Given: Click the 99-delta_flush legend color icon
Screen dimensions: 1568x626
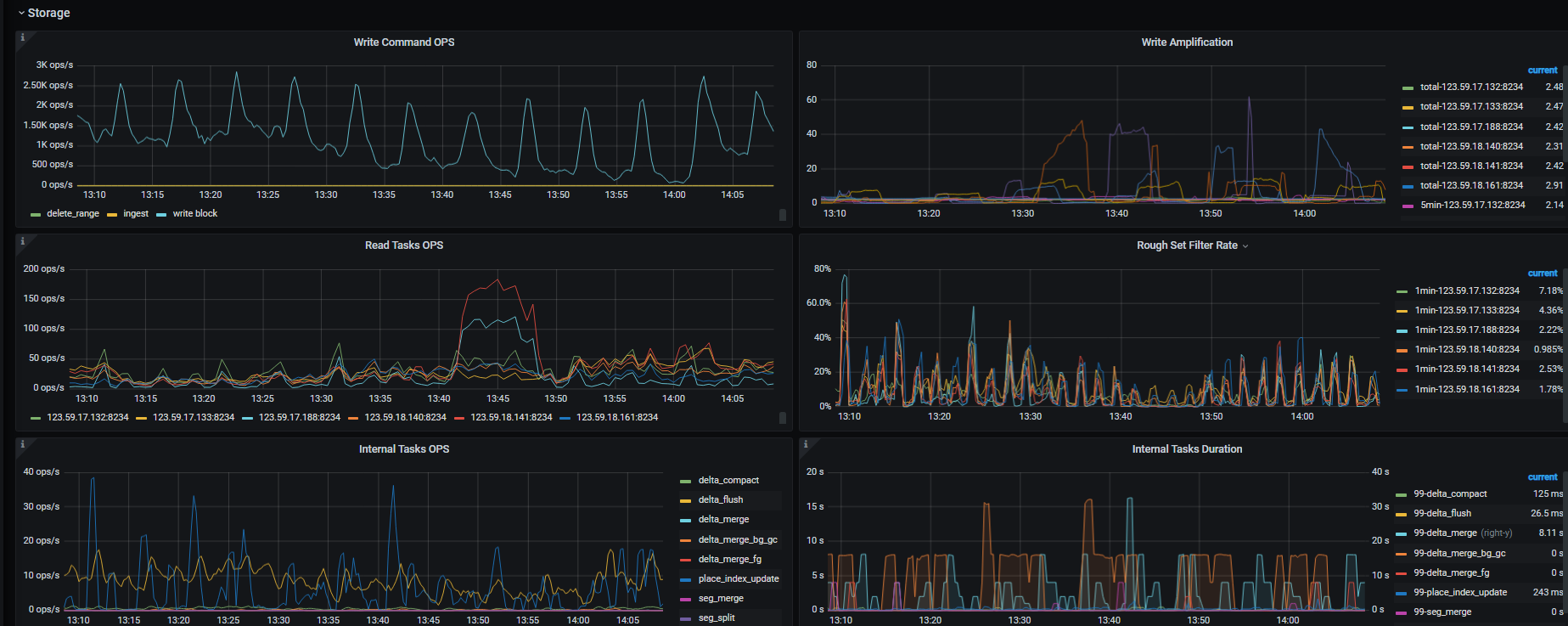Looking at the screenshot, I should 1401,514.
